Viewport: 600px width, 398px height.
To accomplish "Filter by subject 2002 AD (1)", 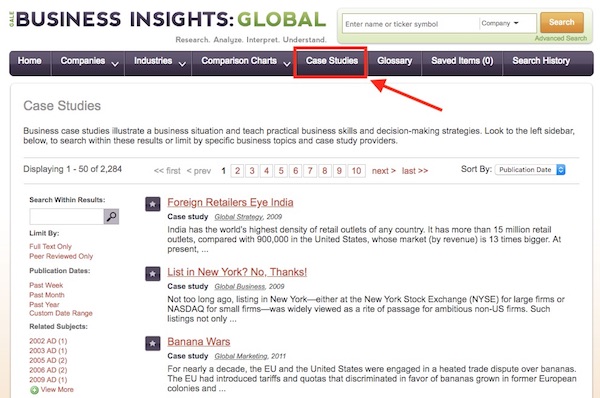I will [x=48, y=341].
